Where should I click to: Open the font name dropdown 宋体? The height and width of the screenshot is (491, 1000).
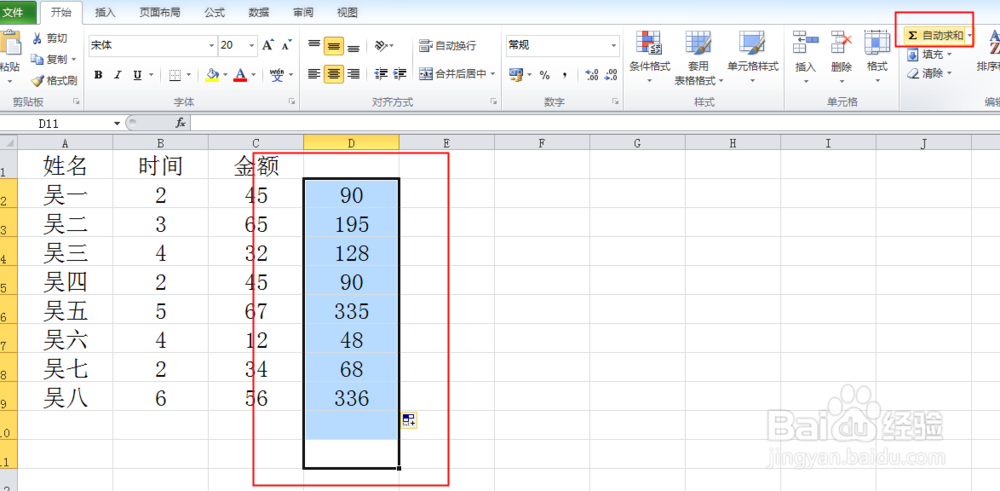[212, 45]
